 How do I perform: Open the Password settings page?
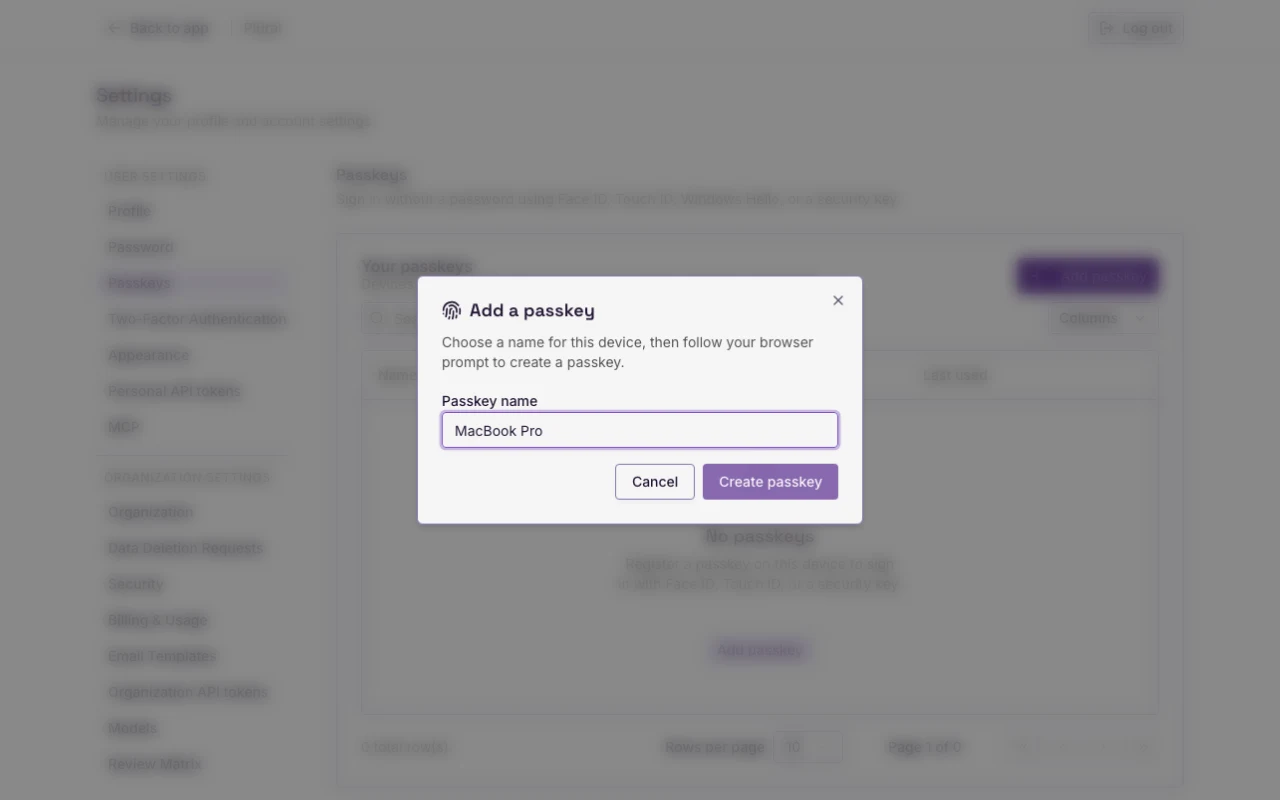point(140,247)
